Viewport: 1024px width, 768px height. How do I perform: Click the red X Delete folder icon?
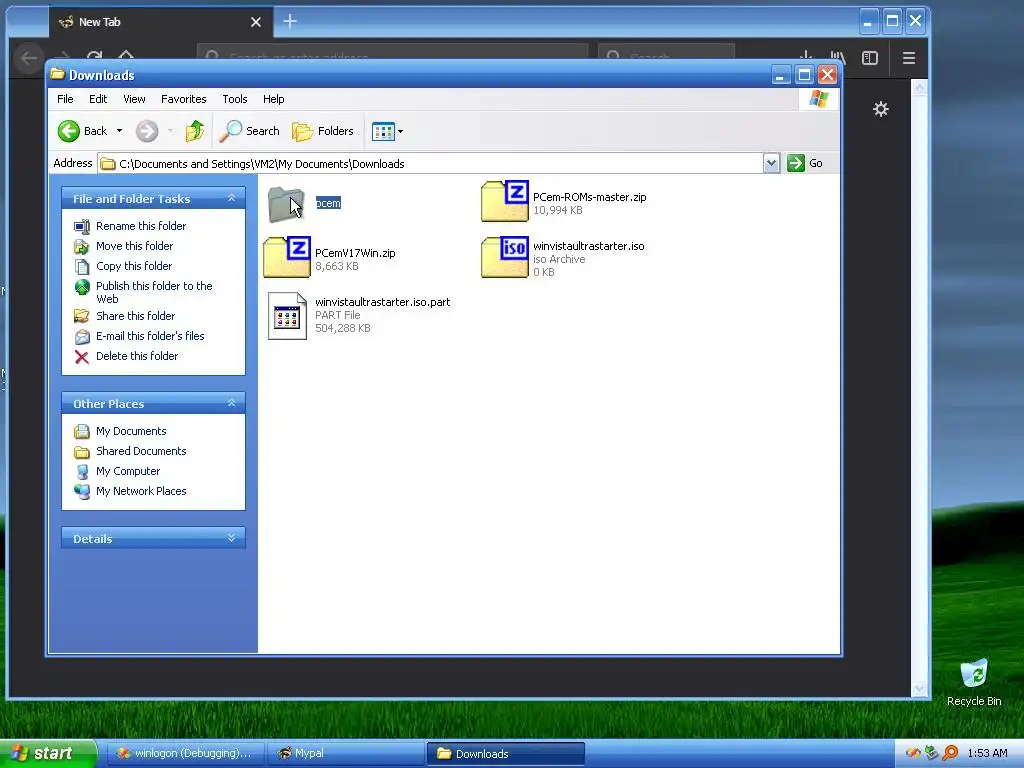click(82, 357)
